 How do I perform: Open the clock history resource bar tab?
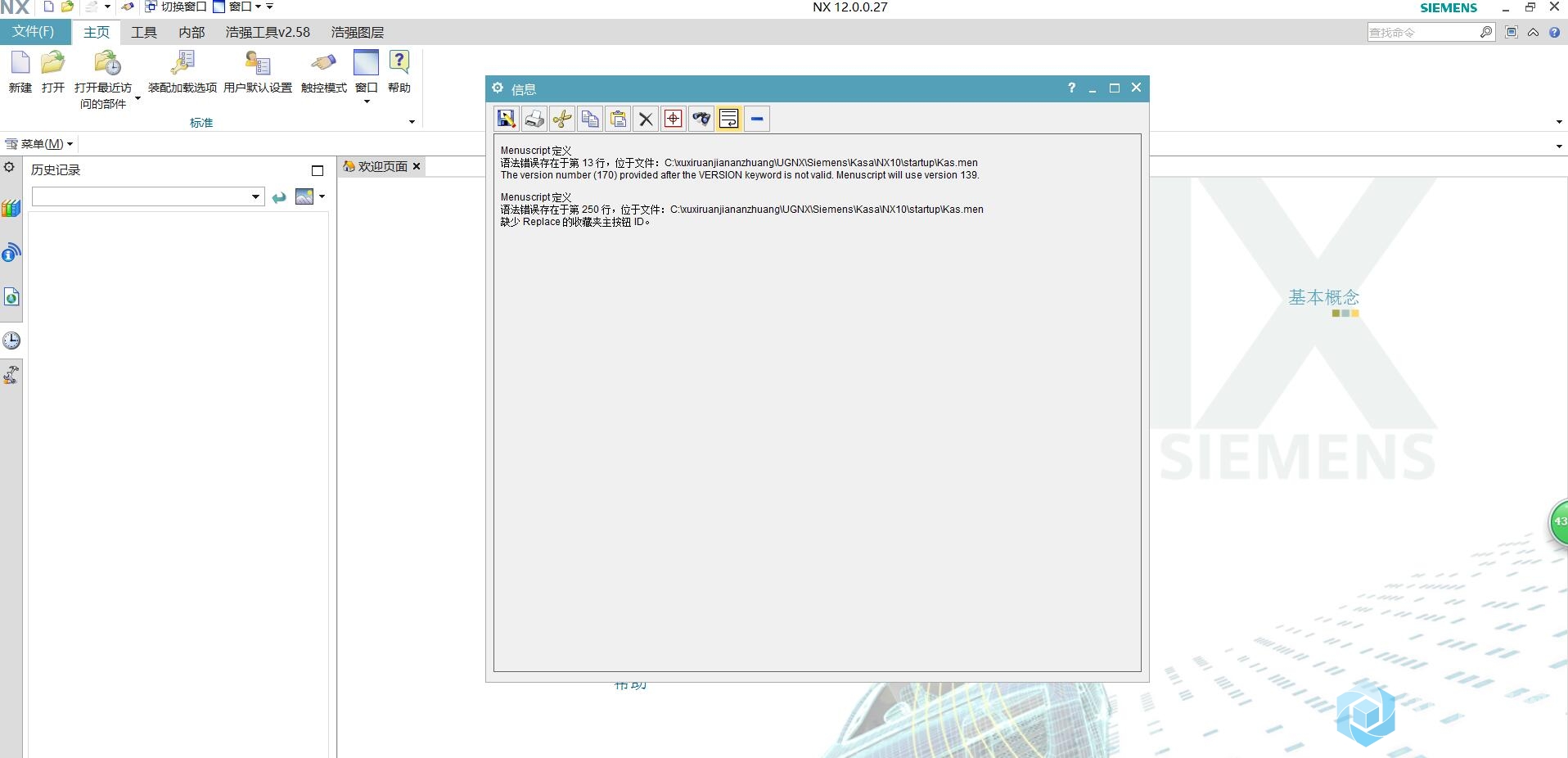tap(11, 341)
